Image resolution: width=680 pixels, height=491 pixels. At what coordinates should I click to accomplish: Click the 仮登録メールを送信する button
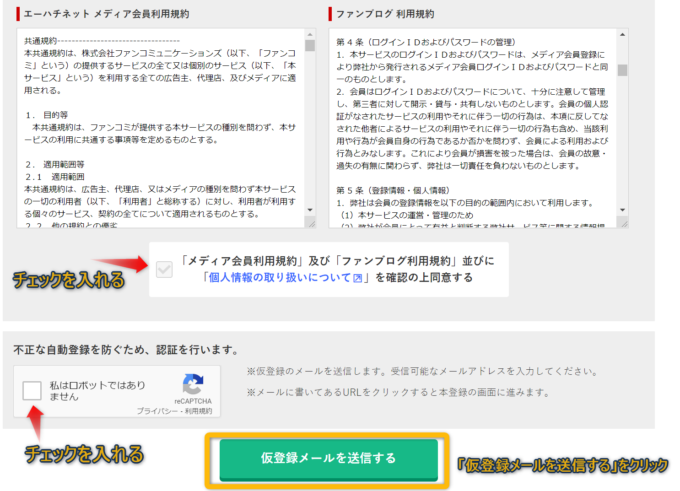click(x=328, y=458)
